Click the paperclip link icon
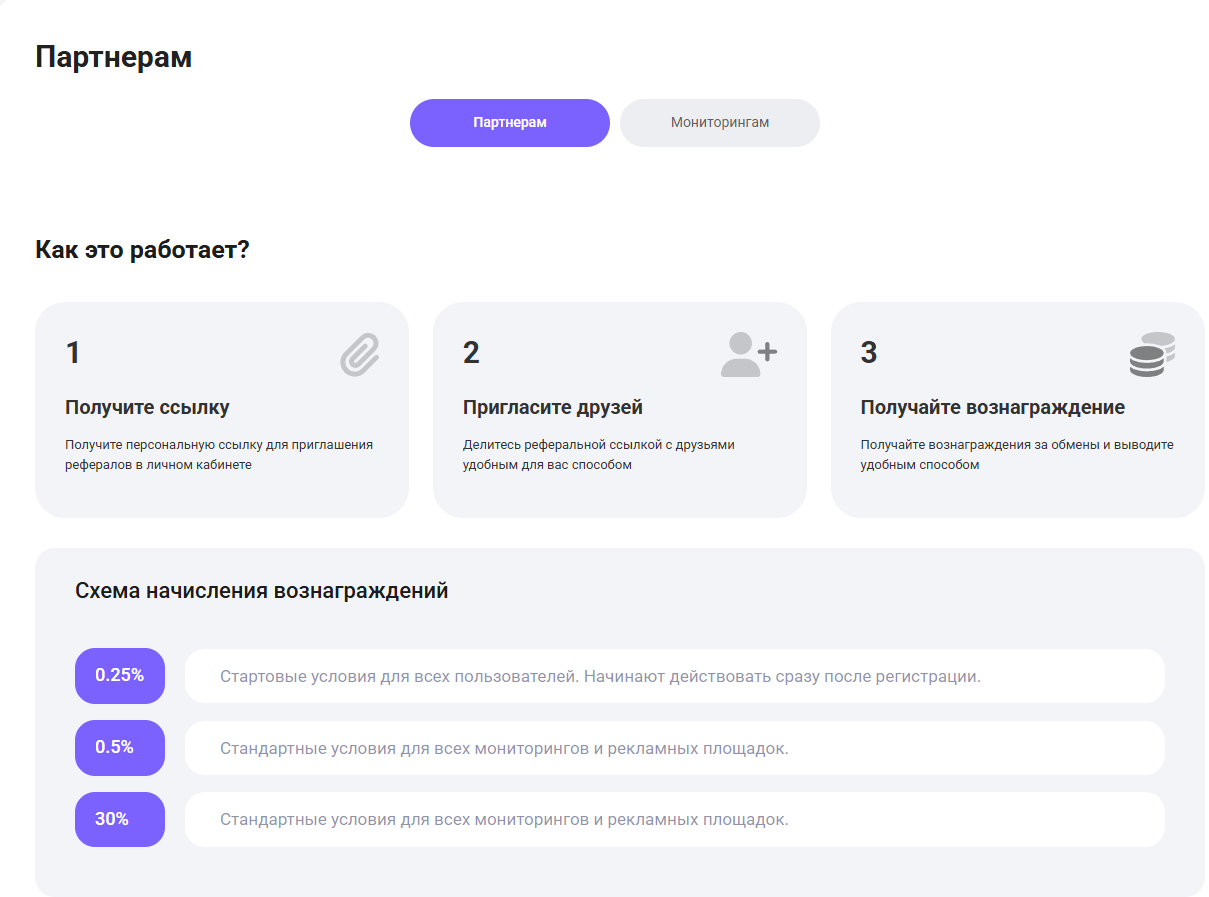 [360, 355]
